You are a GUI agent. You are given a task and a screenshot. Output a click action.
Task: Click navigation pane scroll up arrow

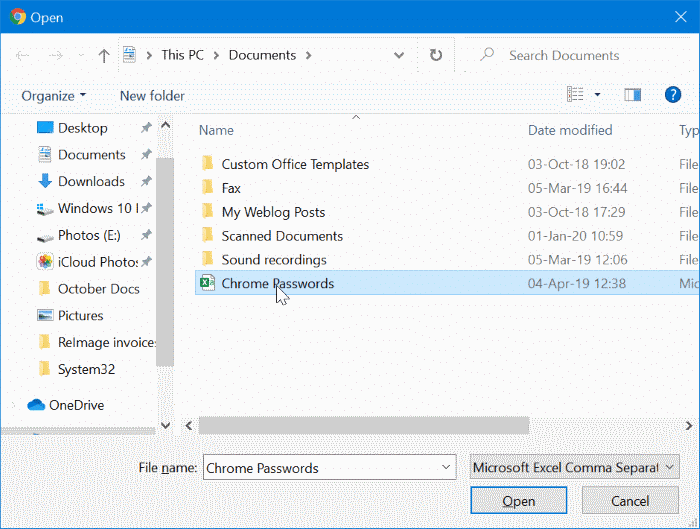coord(165,125)
